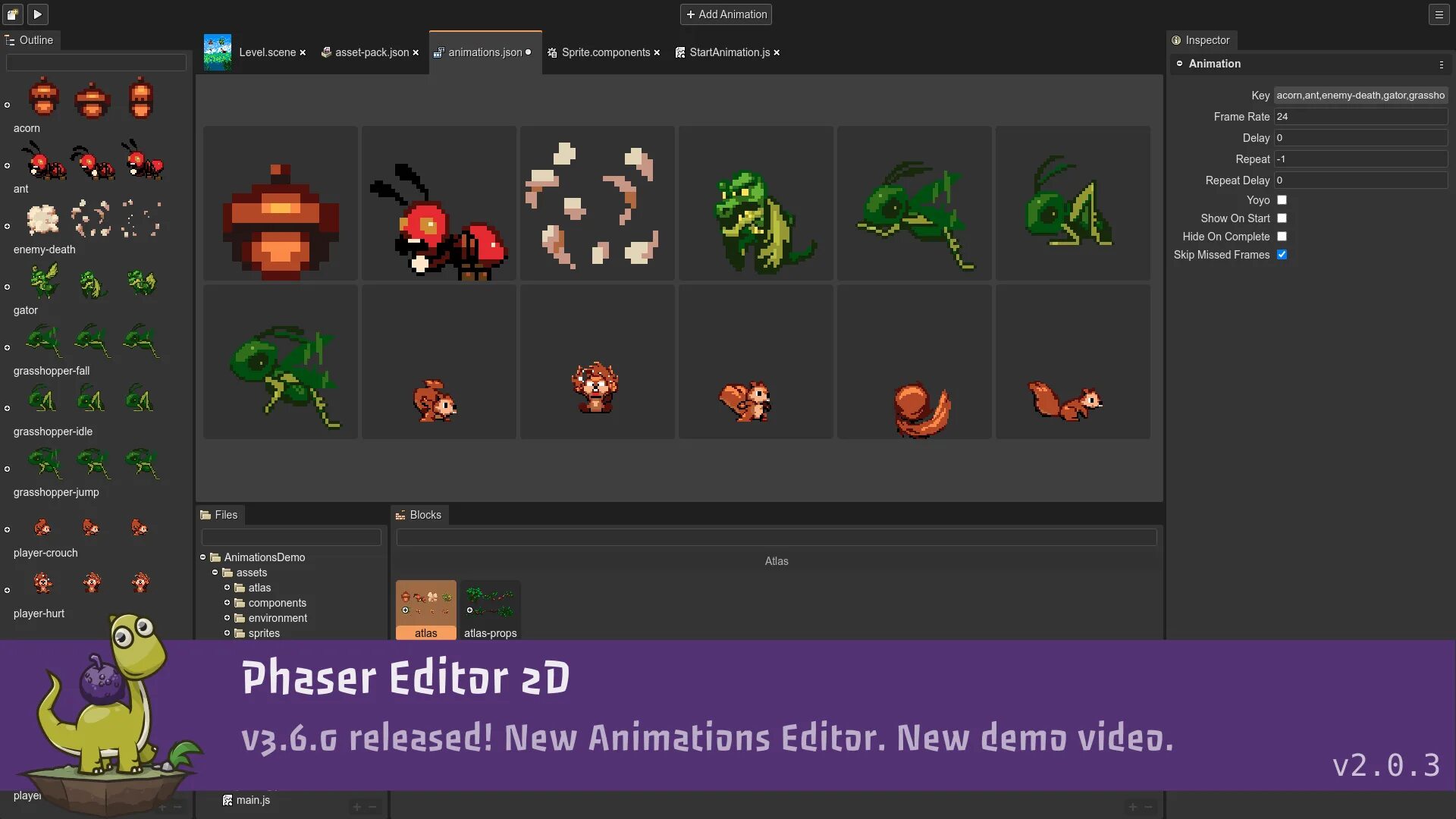Open the Animation section options menu
1456x819 pixels.
[x=1441, y=64]
